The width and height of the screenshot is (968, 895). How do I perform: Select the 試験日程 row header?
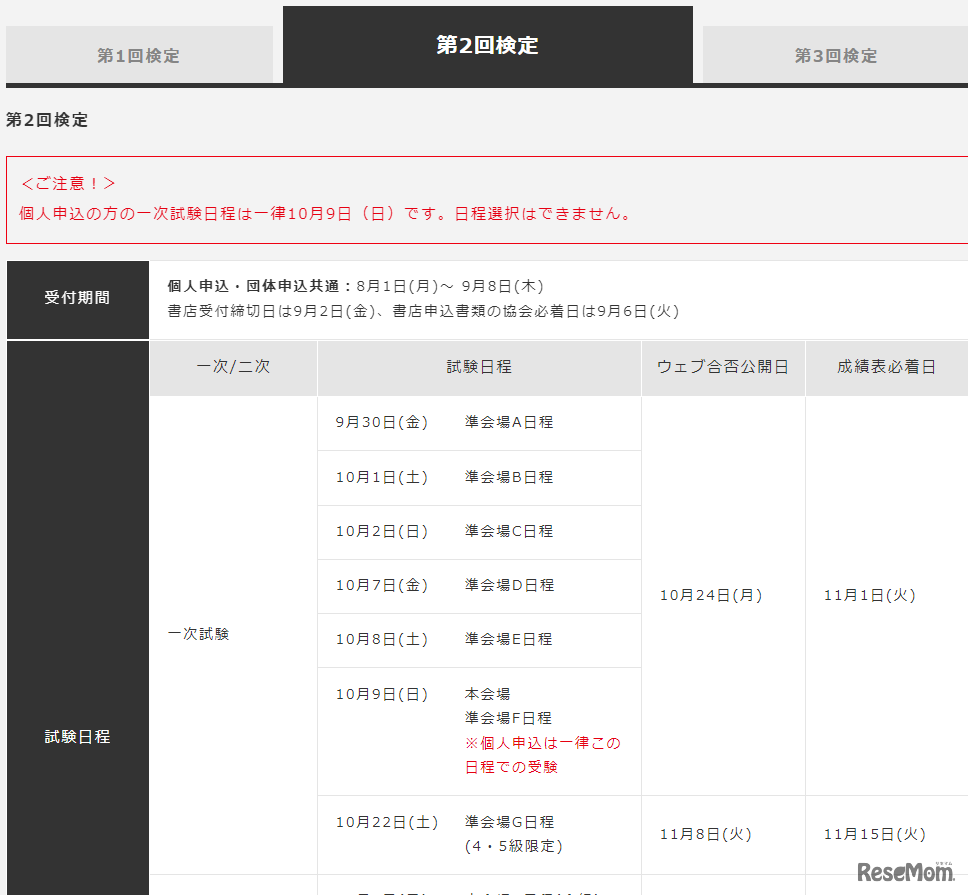pyautogui.click(x=77, y=737)
